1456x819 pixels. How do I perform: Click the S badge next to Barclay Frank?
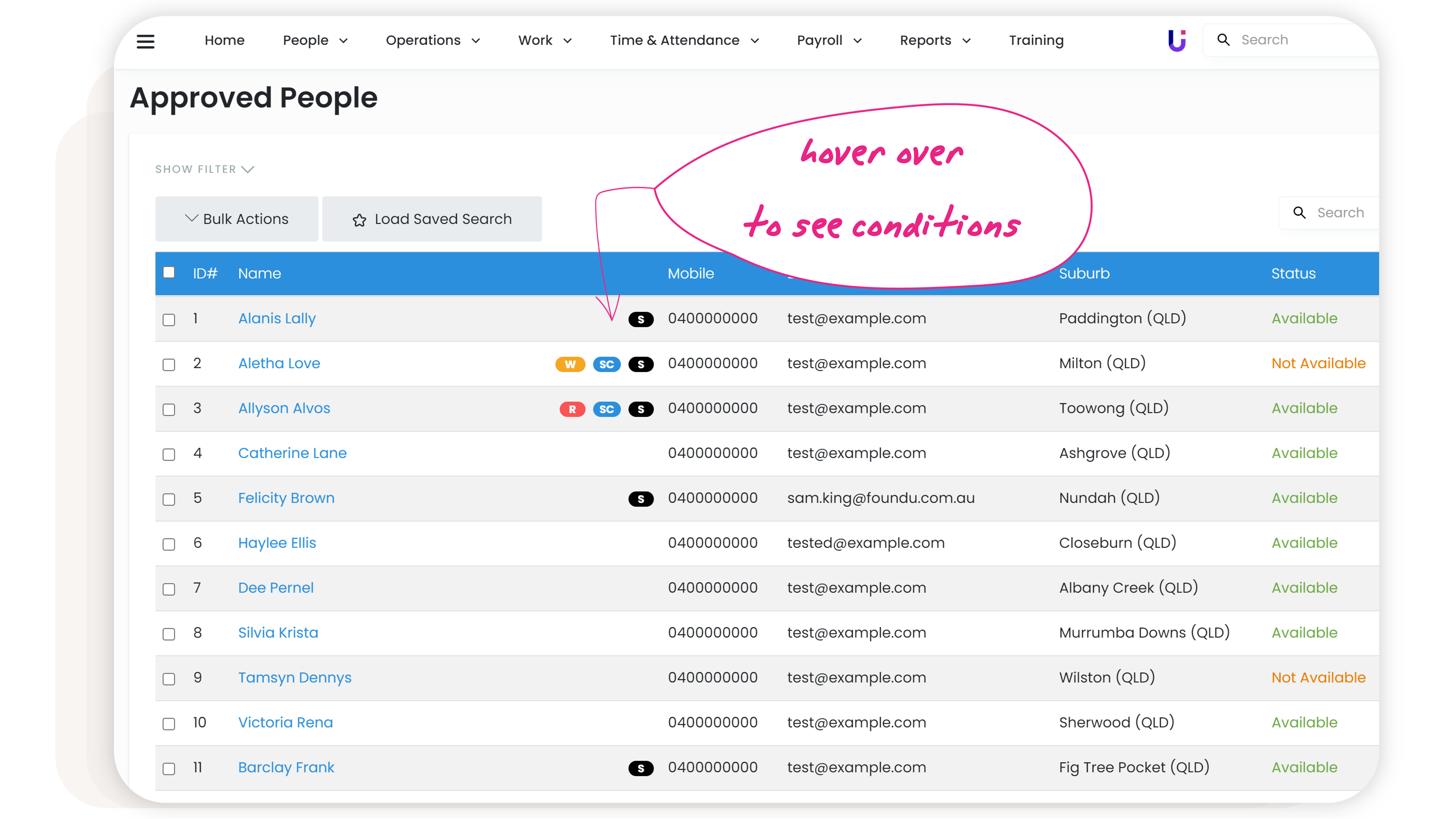[640, 768]
